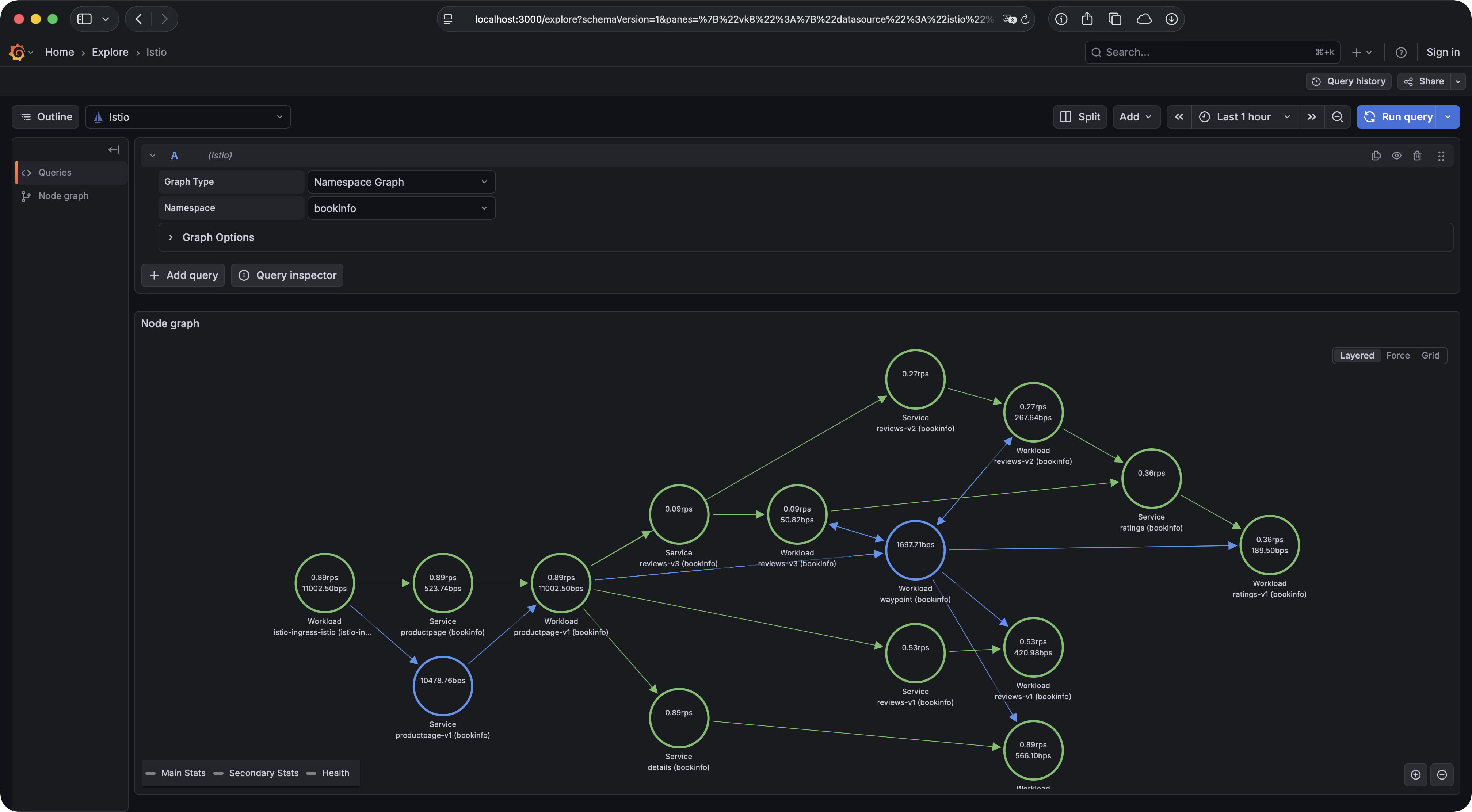Open the help question mark icon
1472x812 pixels.
(x=1401, y=52)
